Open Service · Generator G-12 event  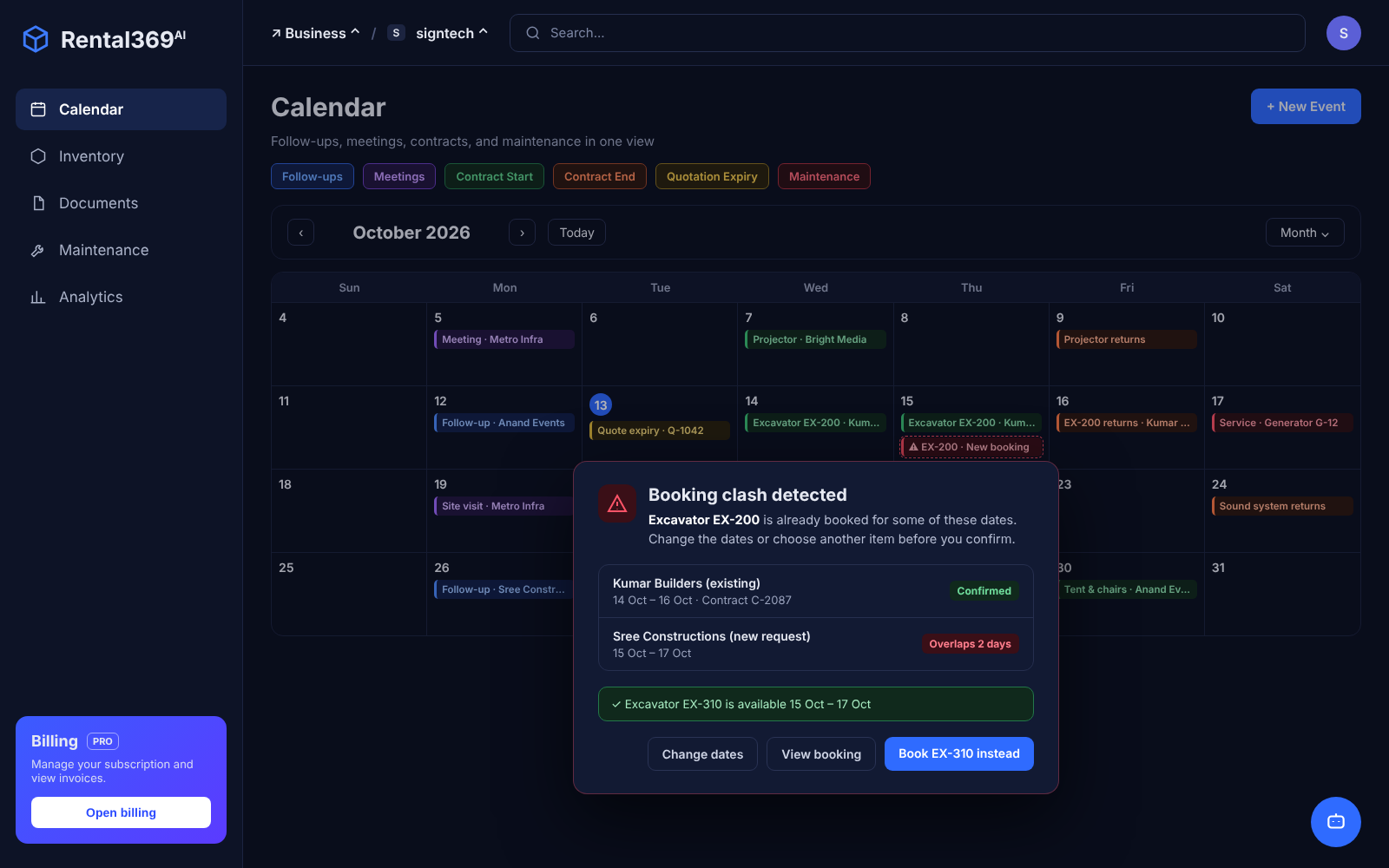click(1282, 423)
